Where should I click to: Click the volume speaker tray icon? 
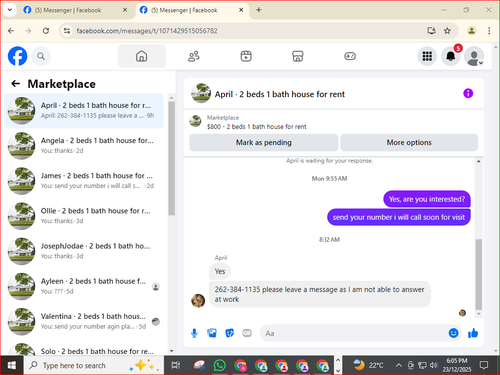click(433, 365)
